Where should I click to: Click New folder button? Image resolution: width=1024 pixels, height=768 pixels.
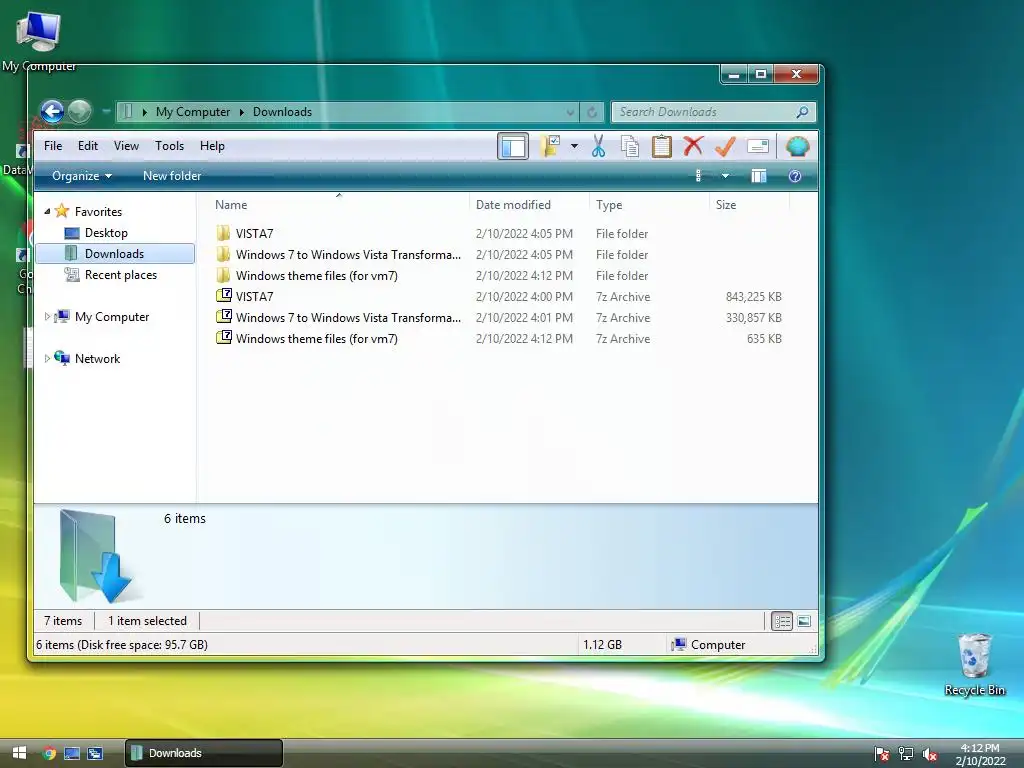click(172, 176)
